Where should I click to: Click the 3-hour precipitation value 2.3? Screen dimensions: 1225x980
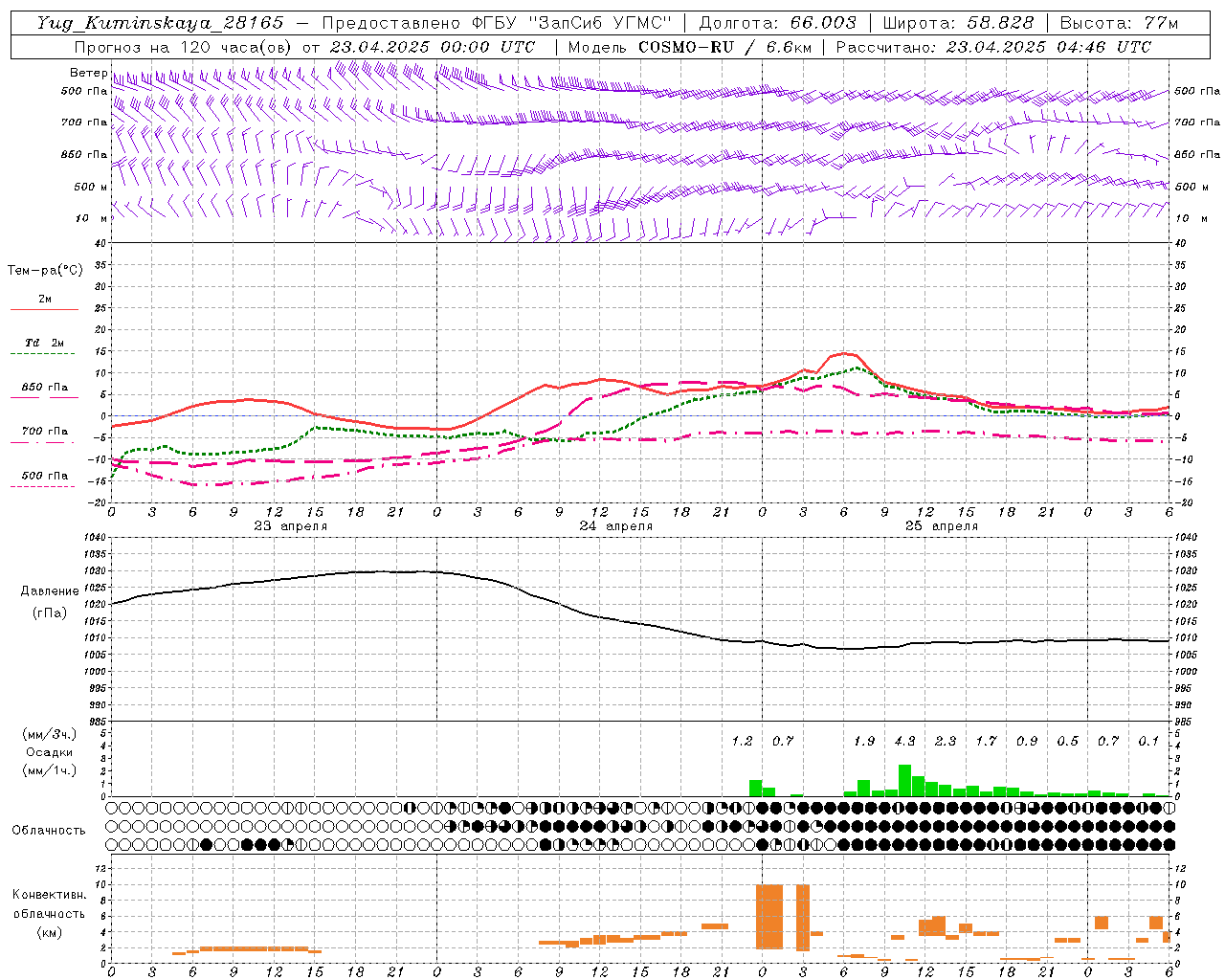(945, 742)
